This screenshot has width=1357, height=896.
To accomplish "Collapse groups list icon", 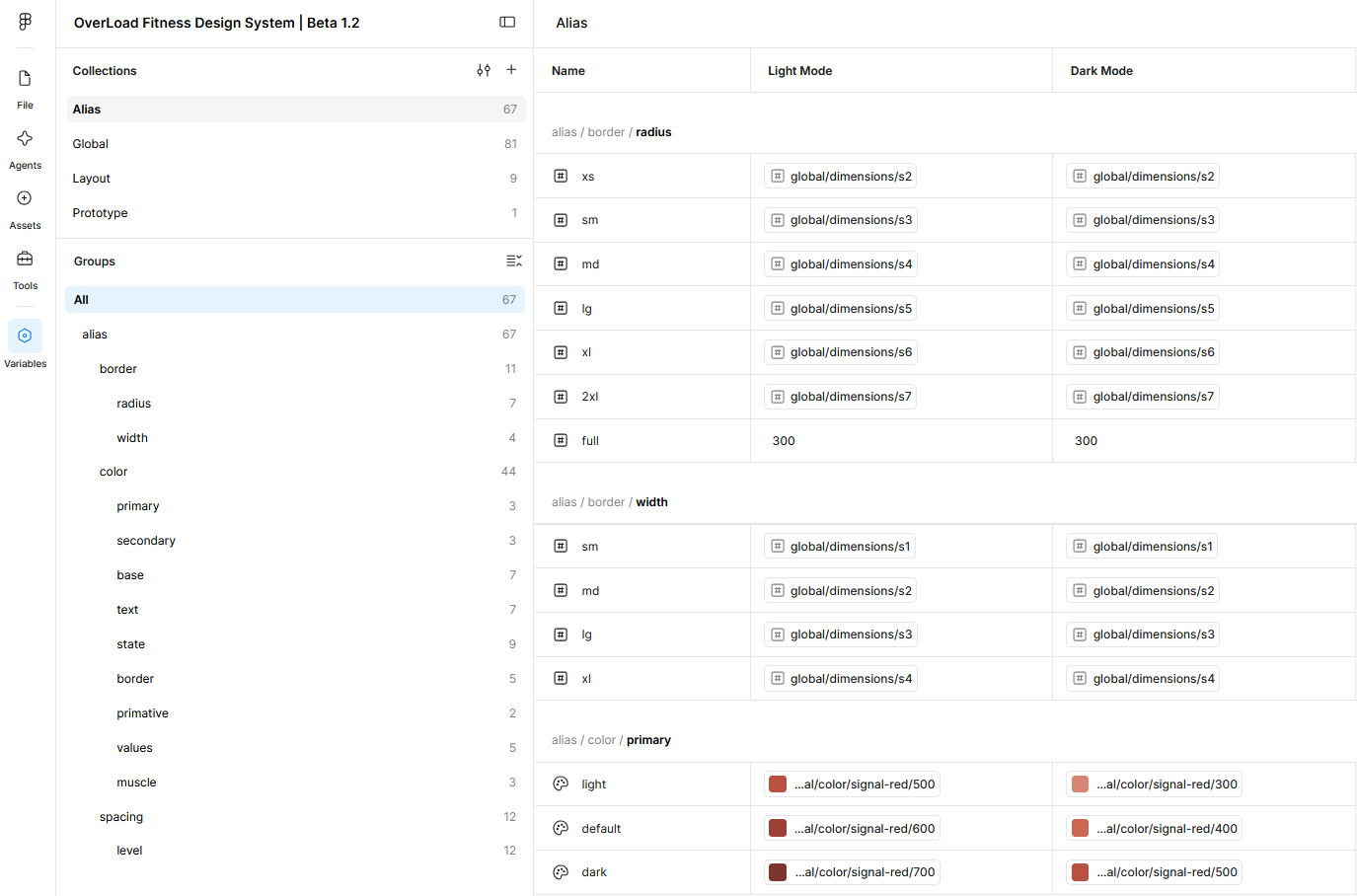I will tap(513, 261).
